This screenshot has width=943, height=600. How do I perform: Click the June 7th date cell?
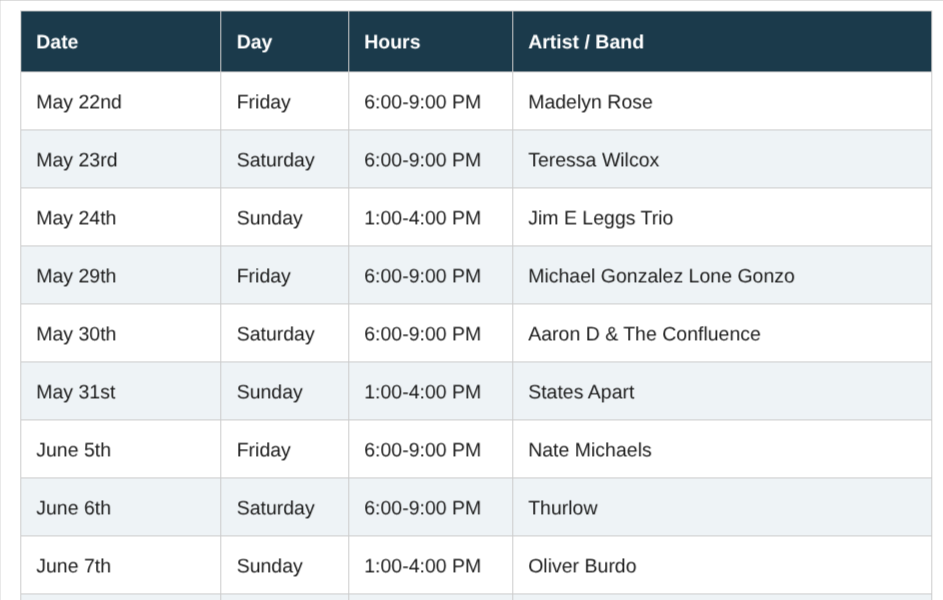(x=120, y=565)
